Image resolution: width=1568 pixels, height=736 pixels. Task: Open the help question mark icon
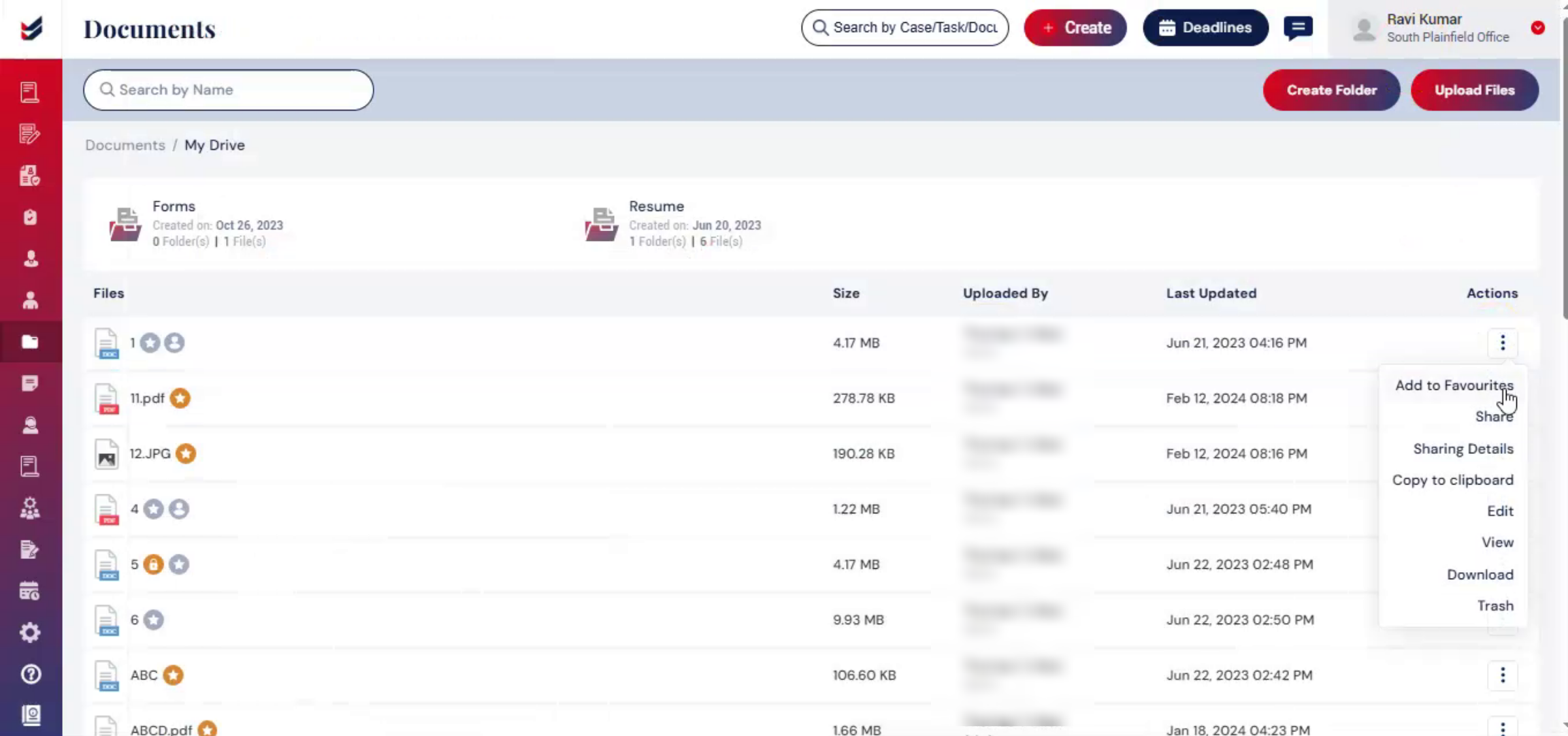click(30, 674)
